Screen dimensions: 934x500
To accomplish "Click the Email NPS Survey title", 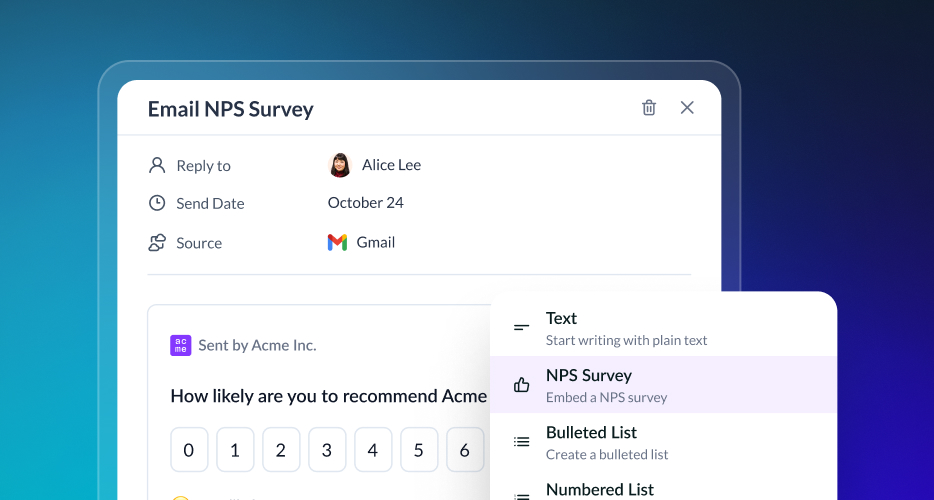I will pyautogui.click(x=231, y=109).
